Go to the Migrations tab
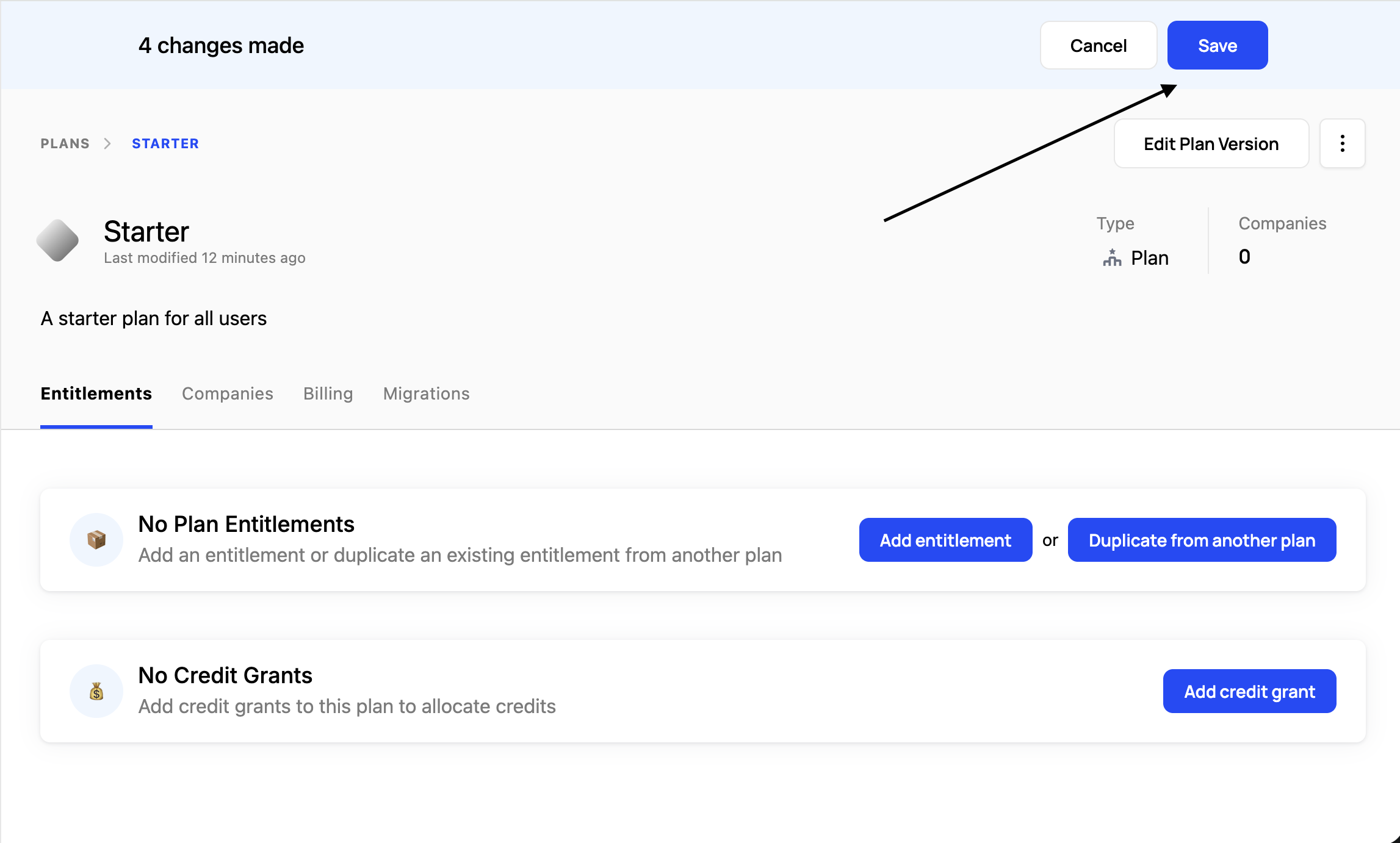This screenshot has width=1400, height=843. [426, 393]
